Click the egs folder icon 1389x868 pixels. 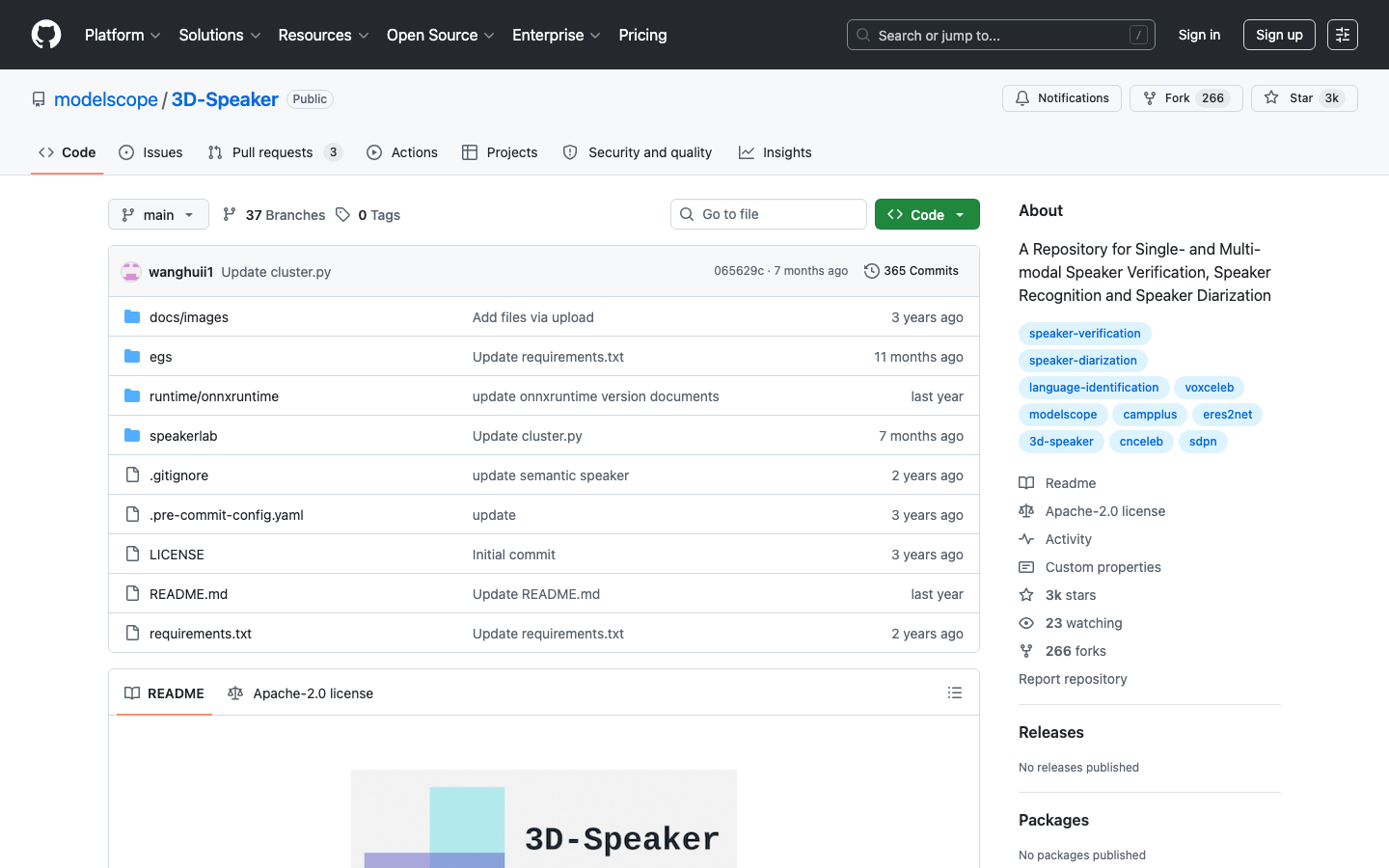click(132, 357)
